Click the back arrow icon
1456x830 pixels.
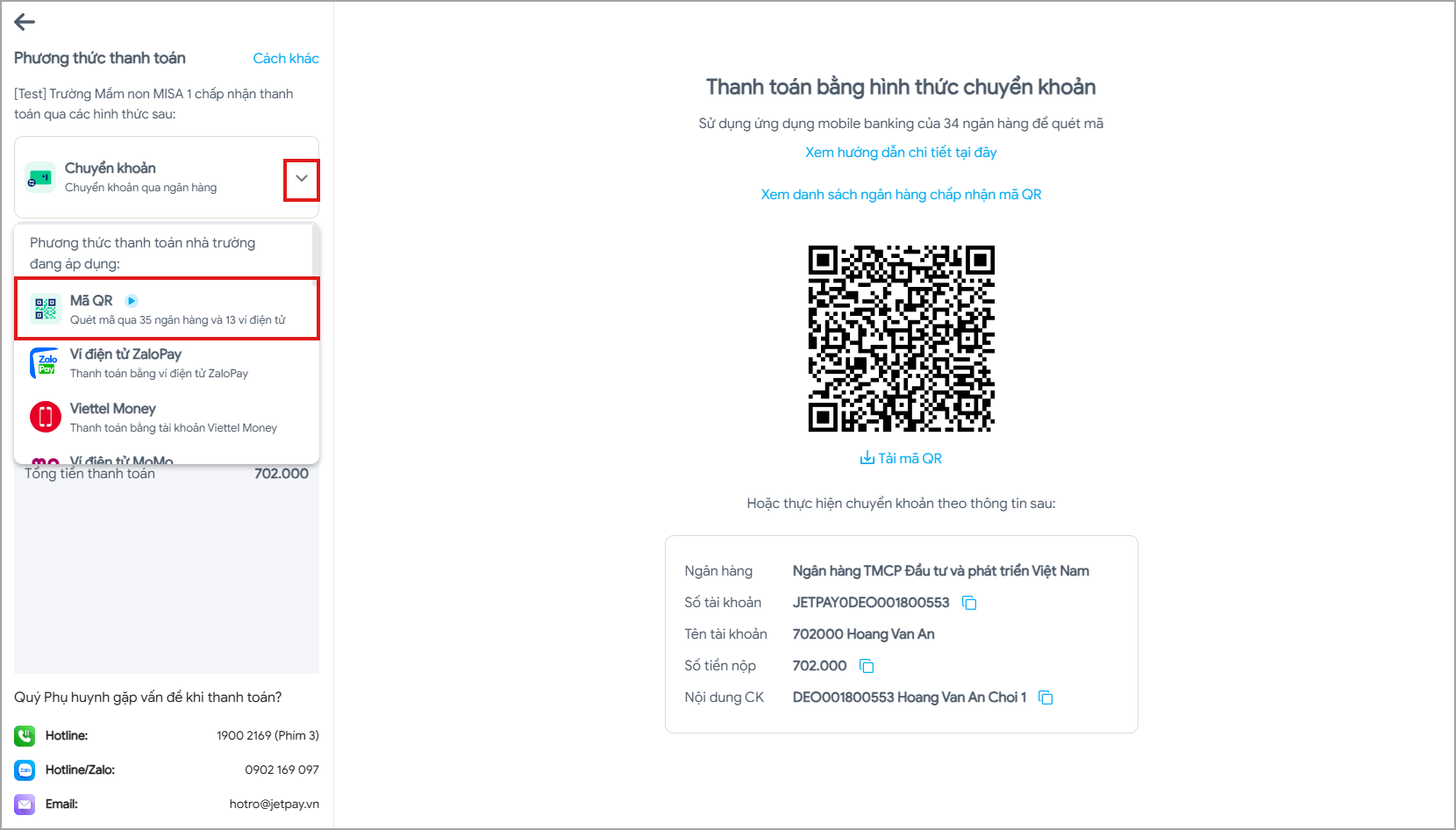[25, 23]
